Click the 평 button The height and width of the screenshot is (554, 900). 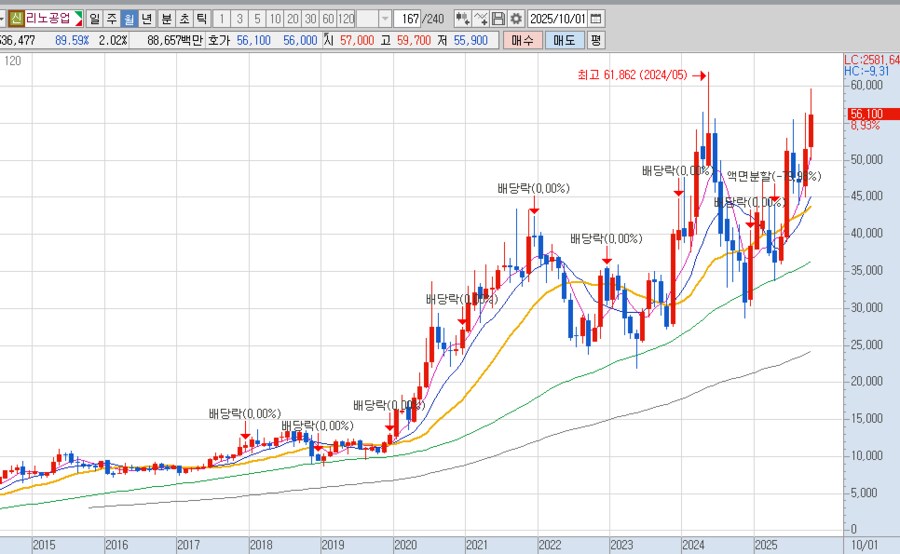[596, 40]
